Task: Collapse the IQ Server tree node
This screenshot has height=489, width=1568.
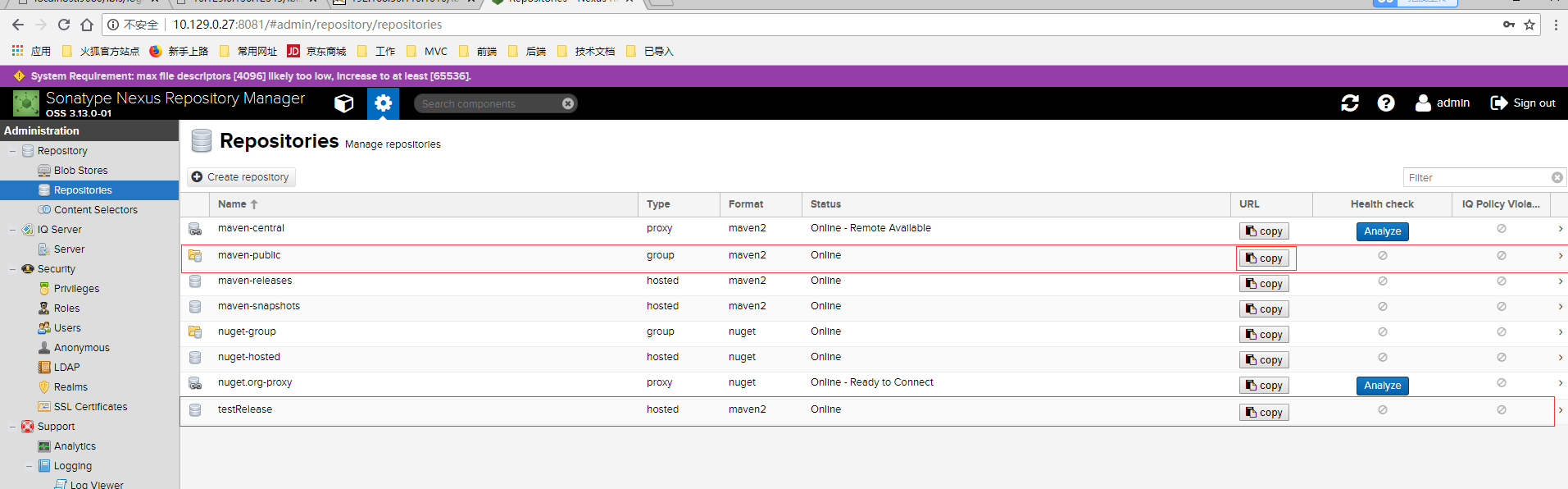Action: click(x=13, y=230)
